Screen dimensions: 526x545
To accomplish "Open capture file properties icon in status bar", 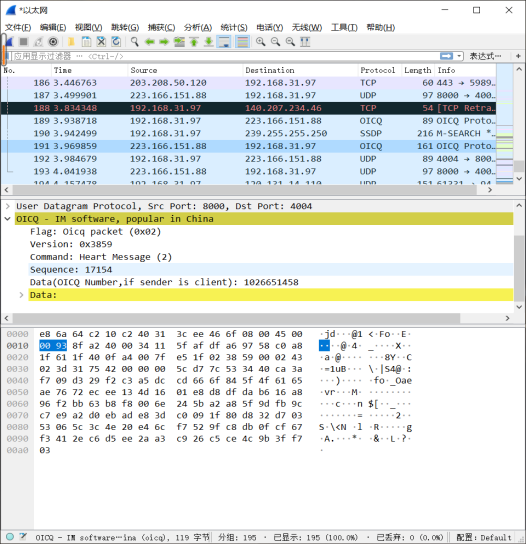I will [x=23, y=537].
